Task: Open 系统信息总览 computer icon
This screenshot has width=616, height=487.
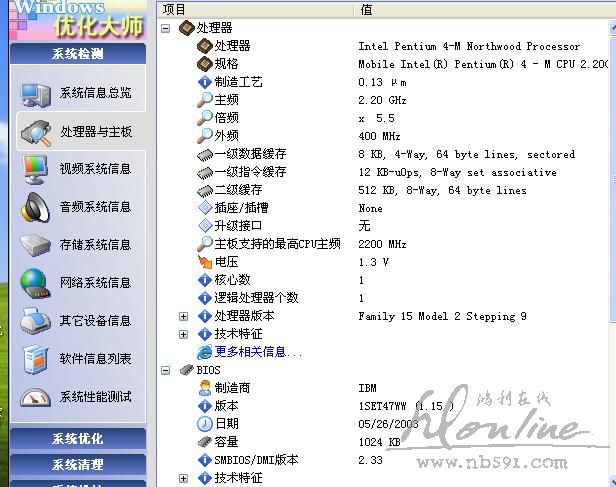Action: coord(36,95)
